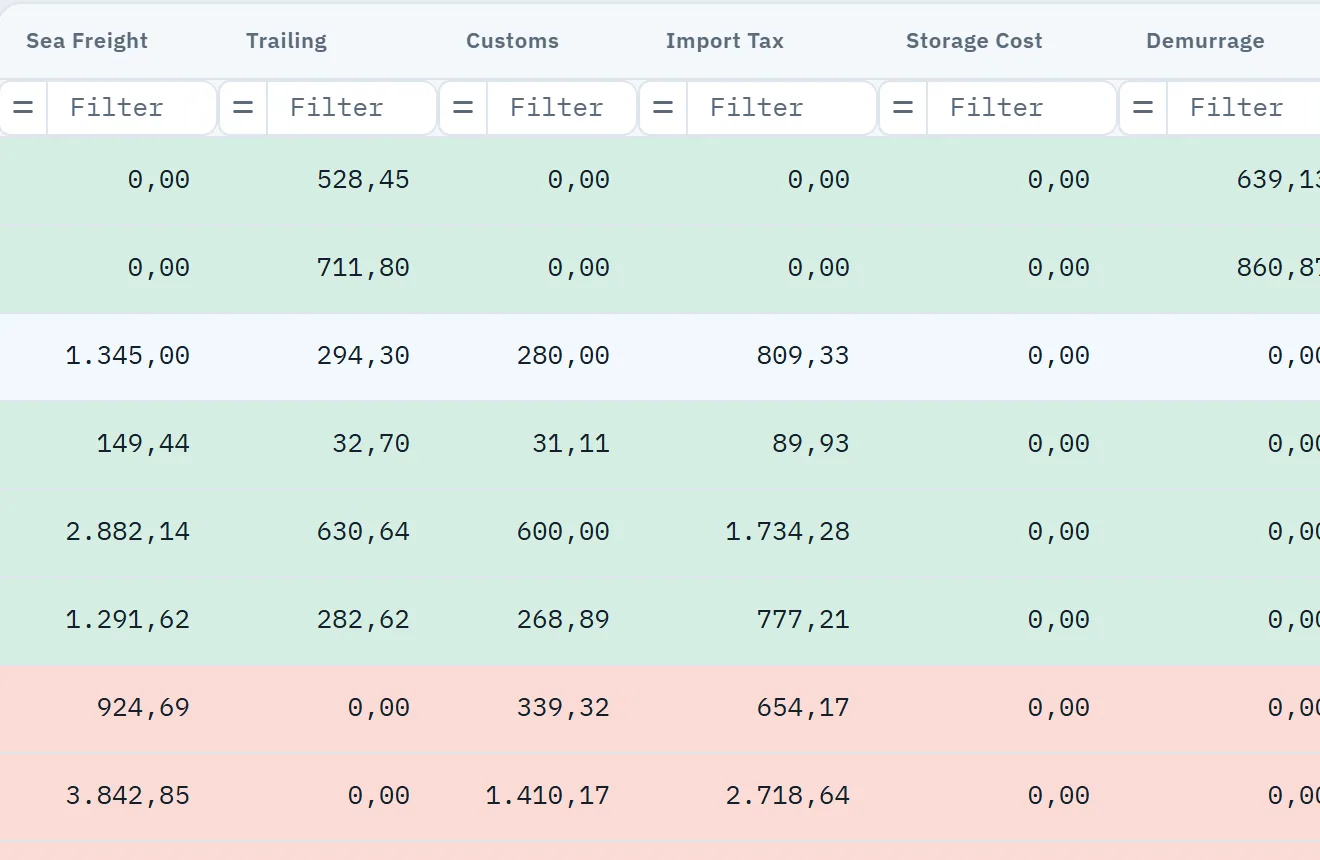Select the Trailing value 32,70
This screenshot has height=860, width=1320.
pyautogui.click(x=371, y=444)
